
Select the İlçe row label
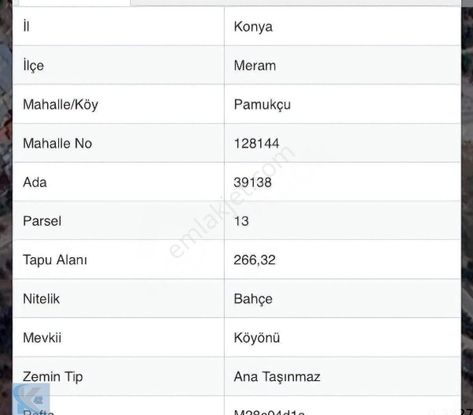[x=33, y=65]
